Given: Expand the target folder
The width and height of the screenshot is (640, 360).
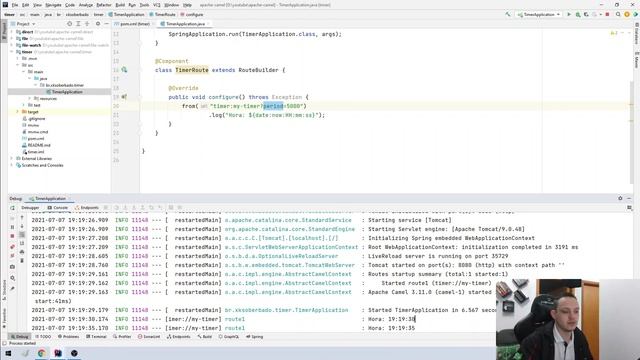Looking at the screenshot, I should [x=18, y=112].
